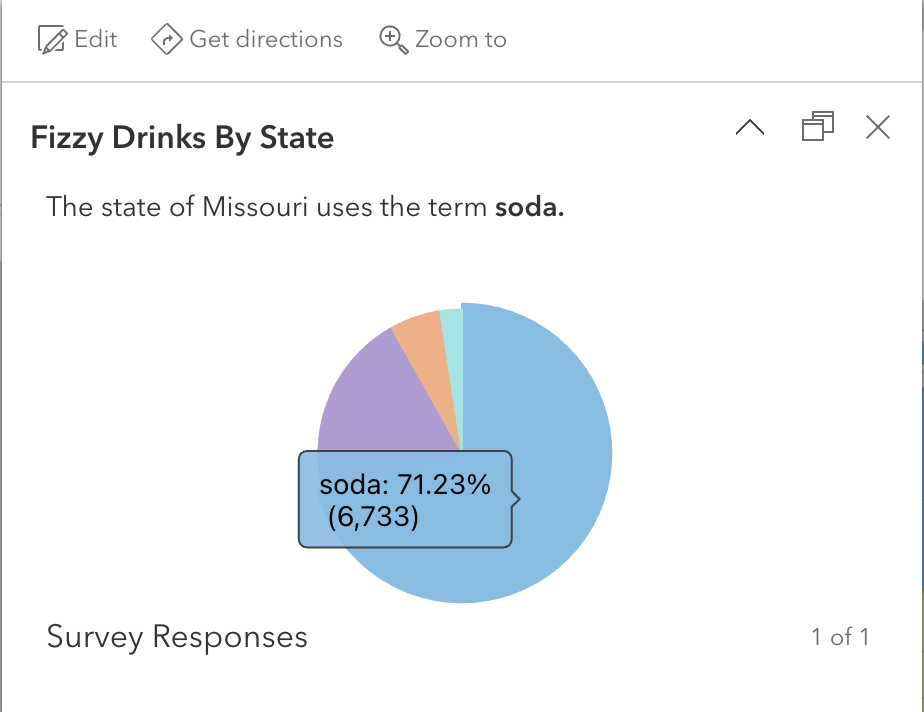The width and height of the screenshot is (924, 712).
Task: Click the soda: 71.23% tooltip text
Action: pyautogui.click(x=405, y=487)
